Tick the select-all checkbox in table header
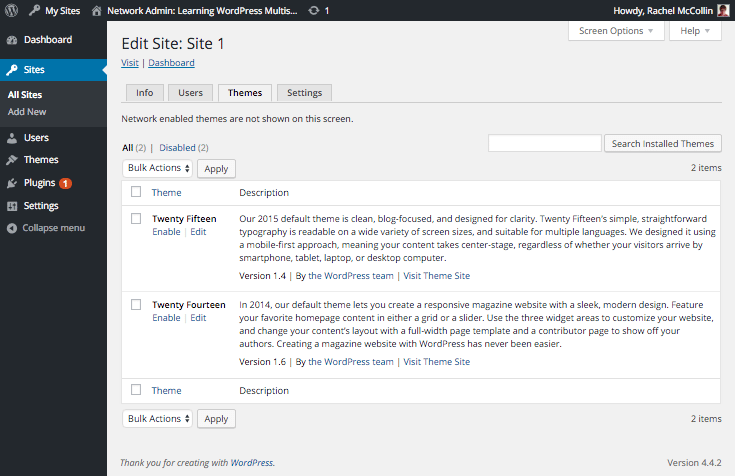 [136, 191]
